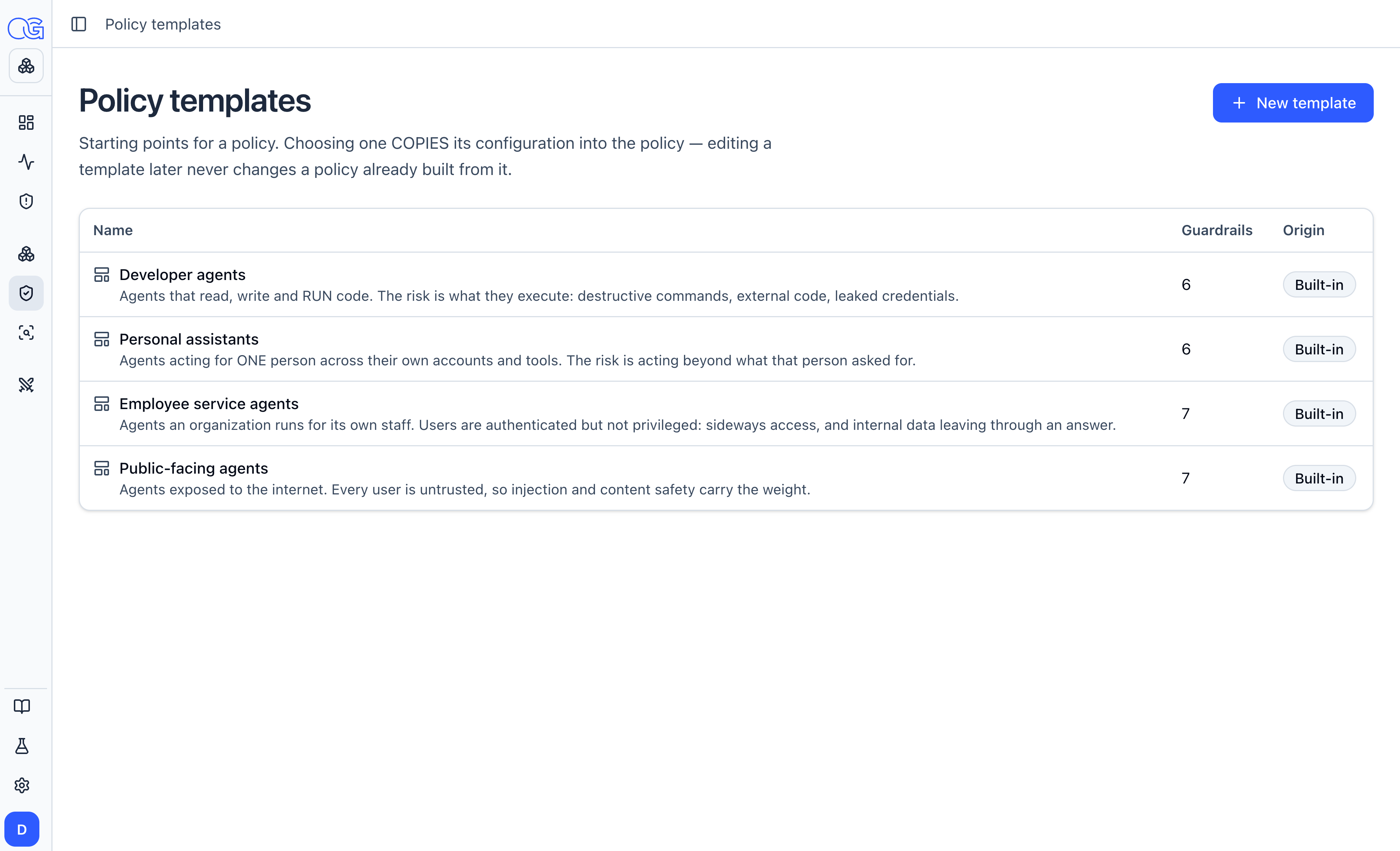Click the Guardrails column header
The image size is (1400, 851).
click(x=1217, y=230)
